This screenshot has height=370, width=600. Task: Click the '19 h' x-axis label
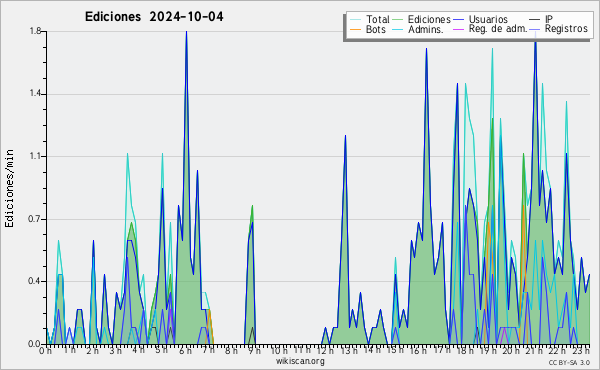pyautogui.click(x=487, y=350)
